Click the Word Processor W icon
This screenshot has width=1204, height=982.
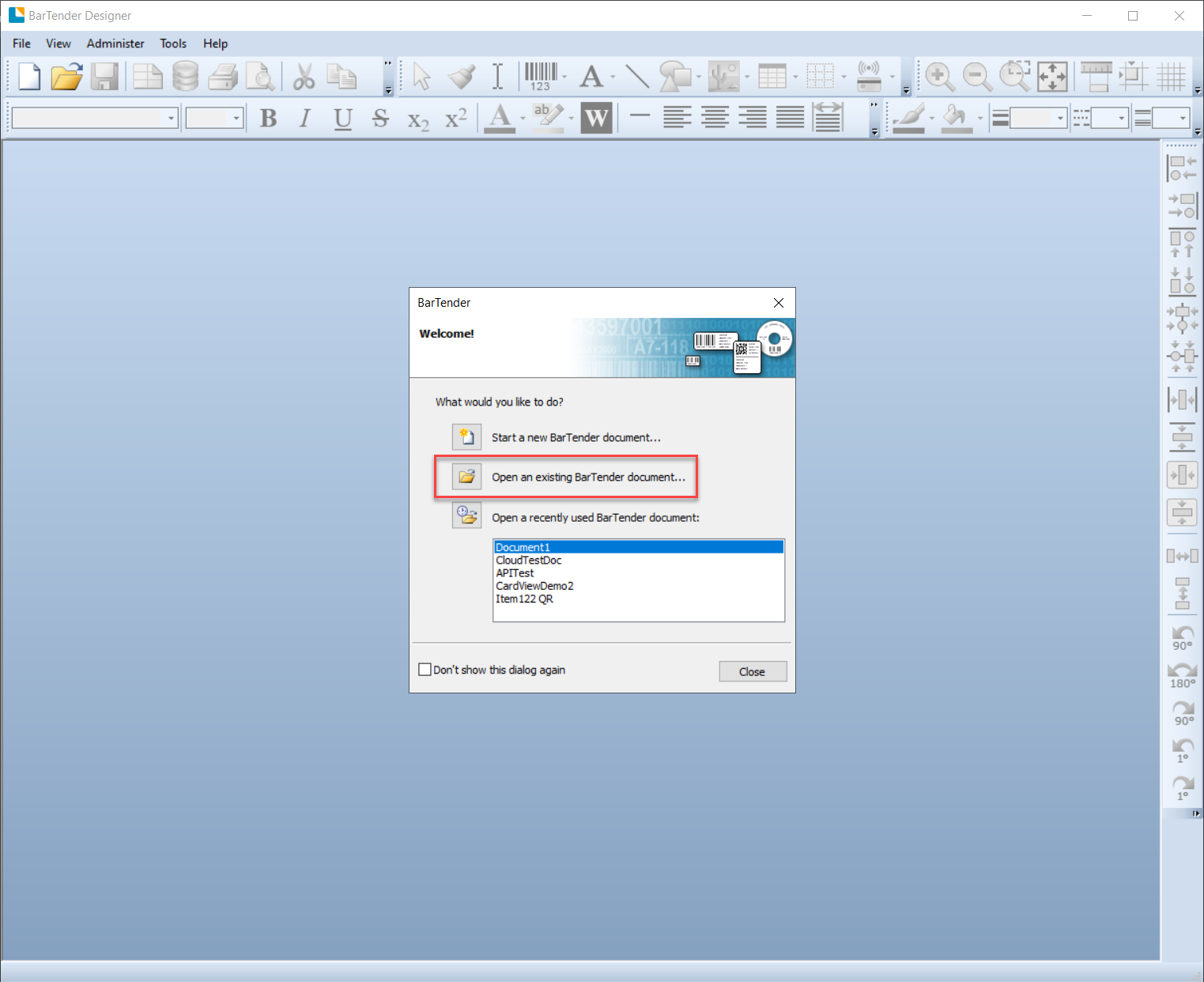click(596, 119)
